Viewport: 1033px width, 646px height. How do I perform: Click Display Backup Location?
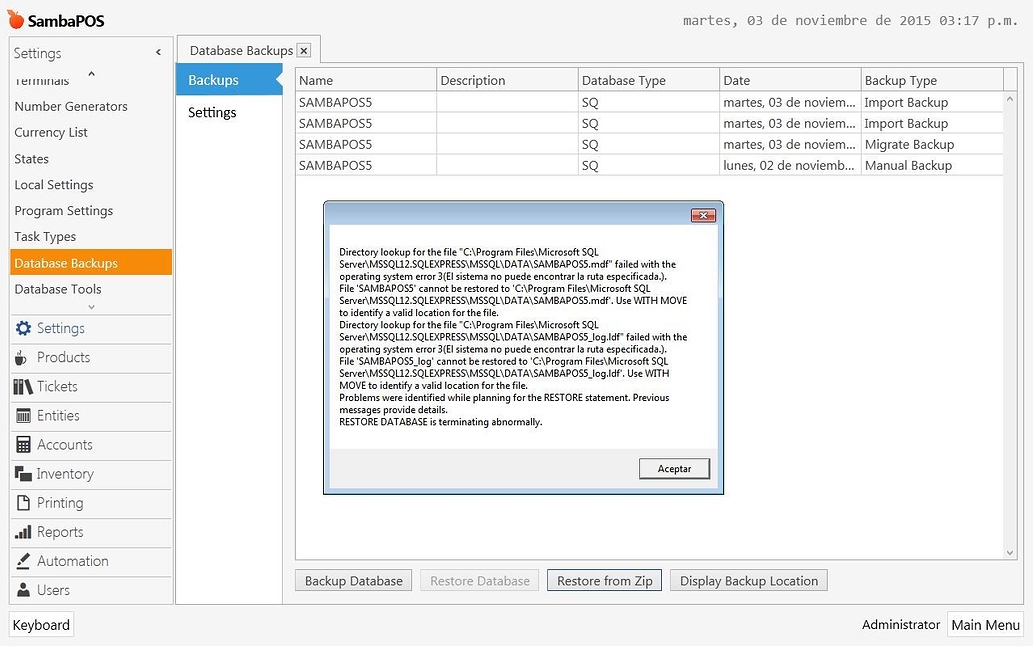point(748,580)
